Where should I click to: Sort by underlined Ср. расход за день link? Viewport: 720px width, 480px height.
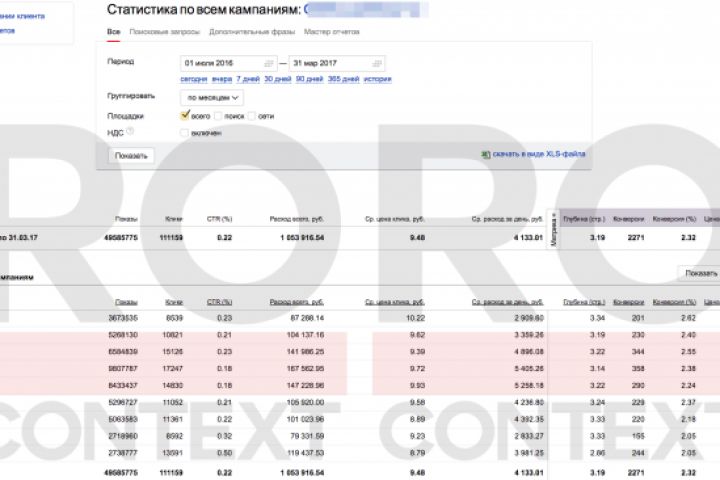[507, 302]
